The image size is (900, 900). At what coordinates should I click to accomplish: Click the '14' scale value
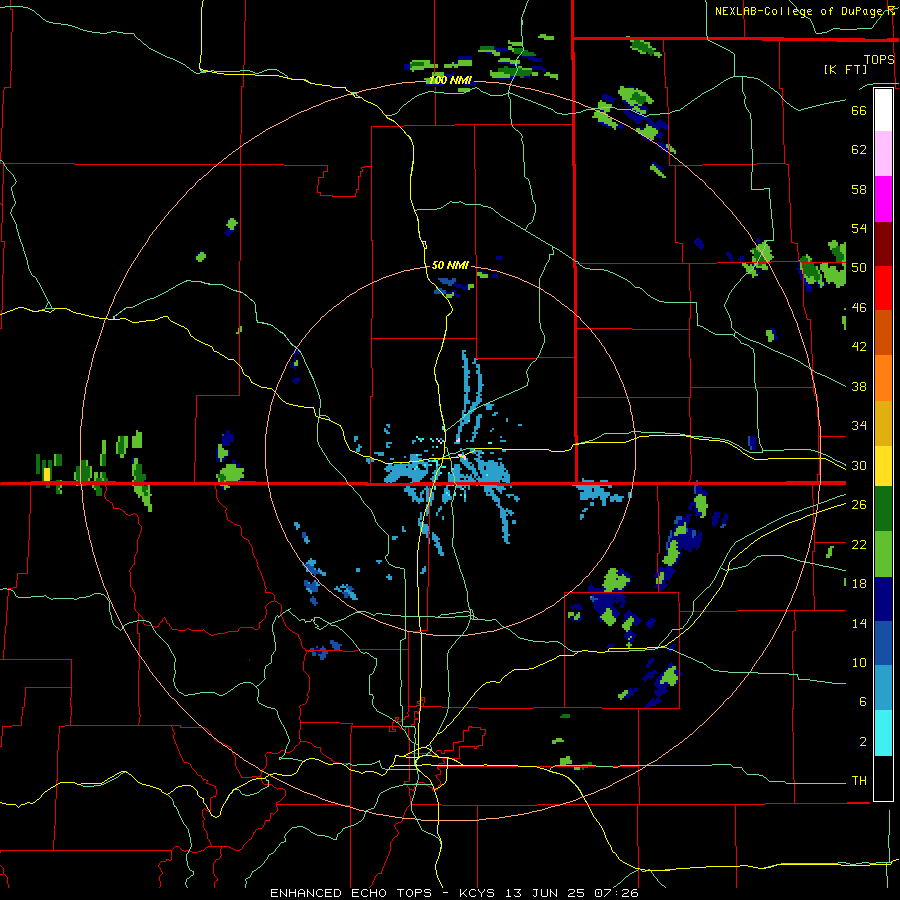[859, 623]
